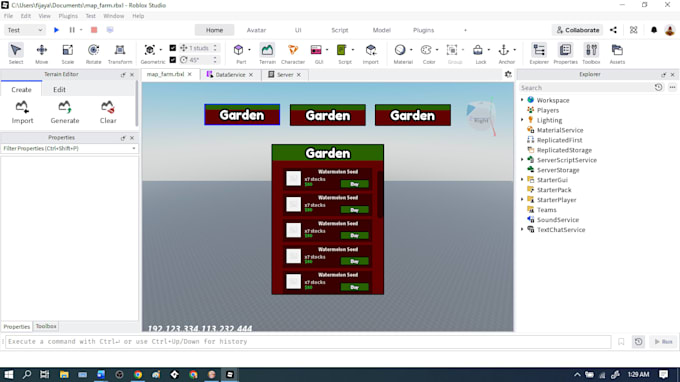The image size is (680, 382).
Task: Expand the TextChatService node
Action: (x=522, y=229)
